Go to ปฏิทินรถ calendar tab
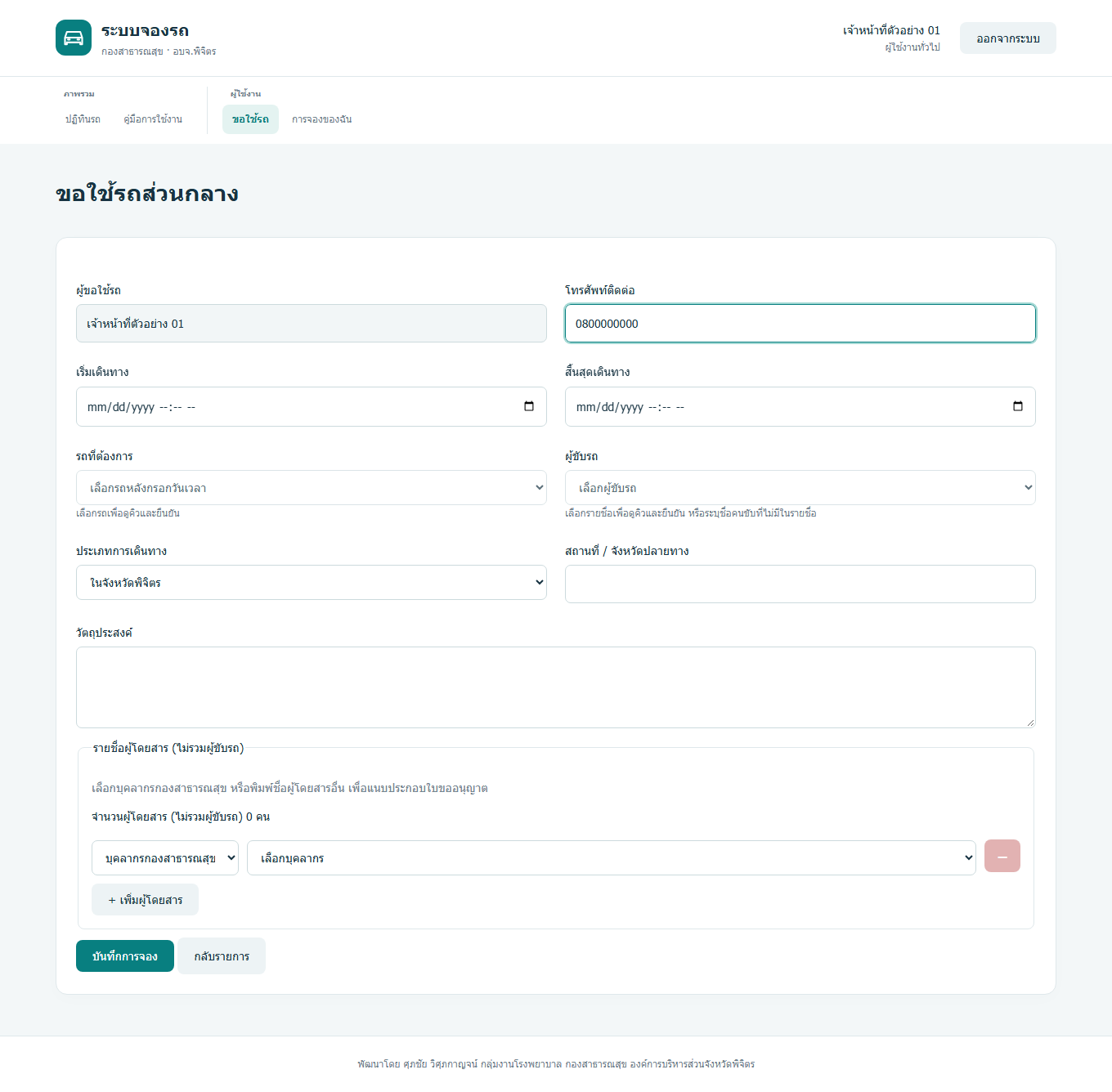Screen dimensions: 1112x1092 tap(83, 119)
